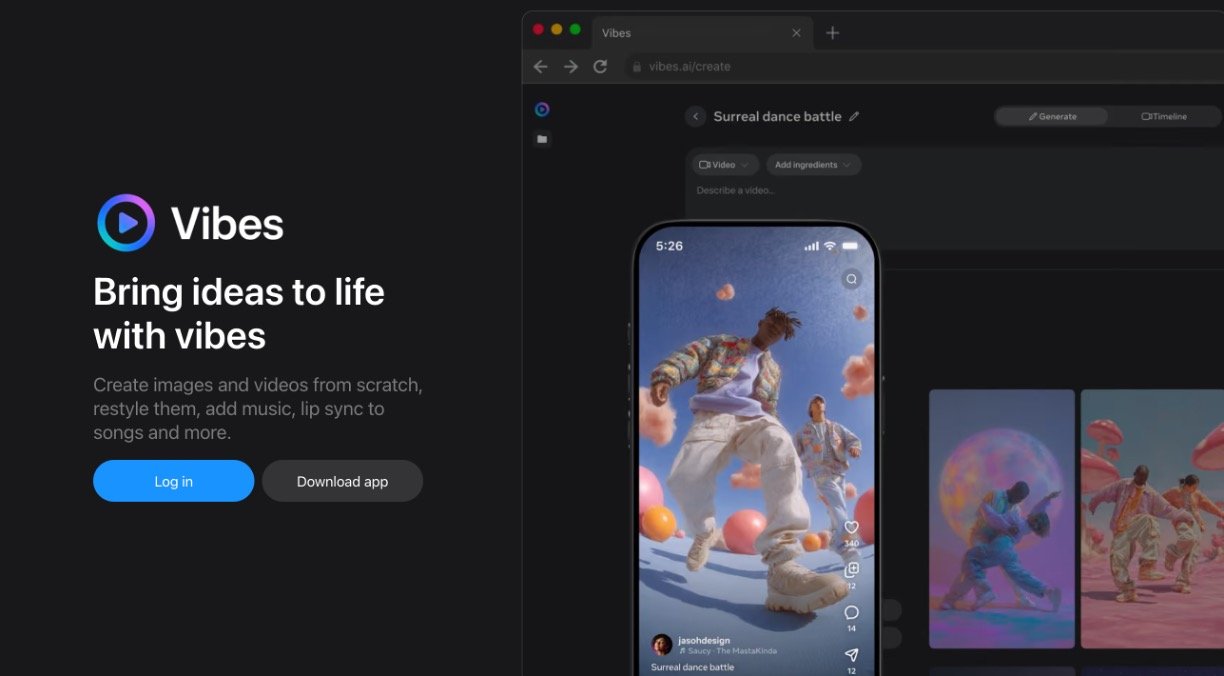Click the Surreal dance battle project title

pos(777,117)
